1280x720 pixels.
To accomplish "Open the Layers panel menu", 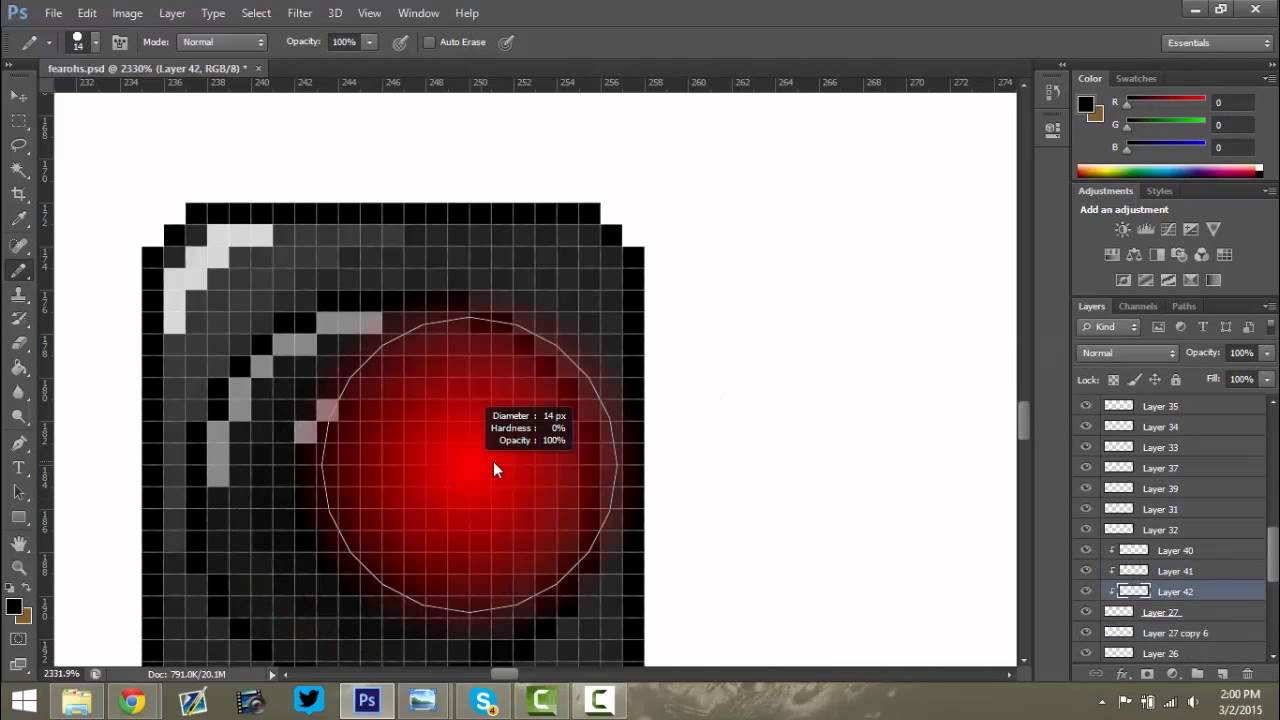I will coord(1269,306).
